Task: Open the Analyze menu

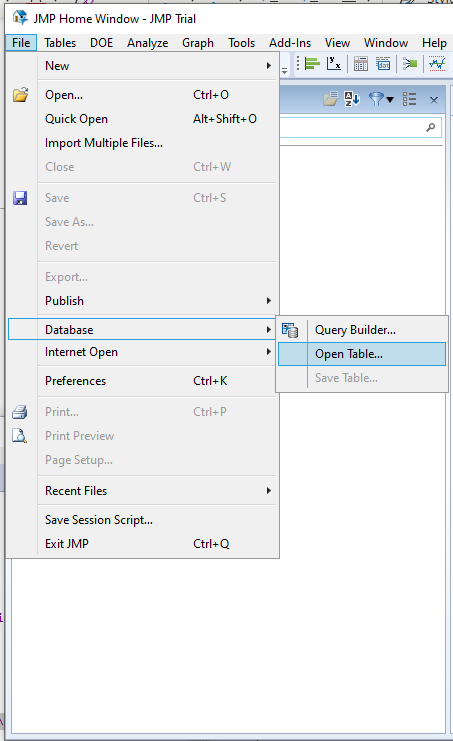Action: 147,43
